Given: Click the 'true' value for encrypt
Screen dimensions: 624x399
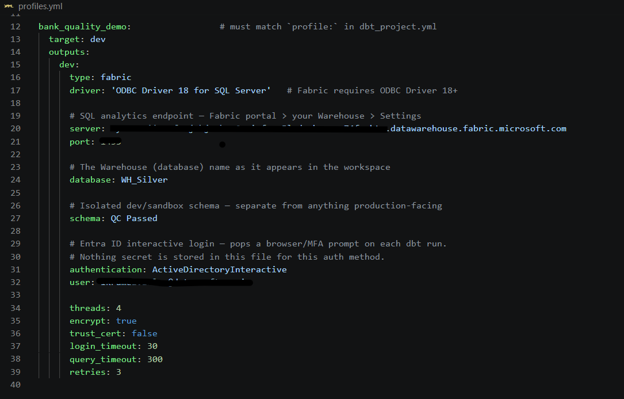Looking at the screenshot, I should [x=126, y=321].
